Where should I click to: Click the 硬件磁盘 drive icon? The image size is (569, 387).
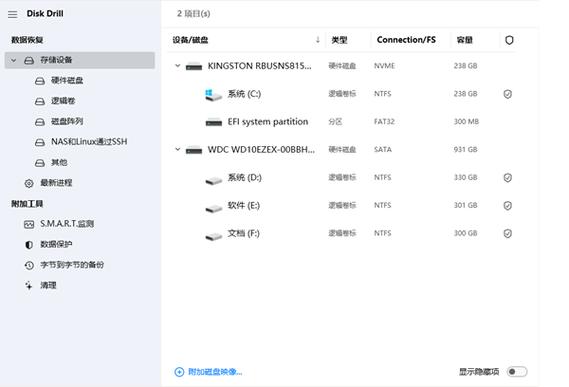pyautogui.click(x=40, y=81)
